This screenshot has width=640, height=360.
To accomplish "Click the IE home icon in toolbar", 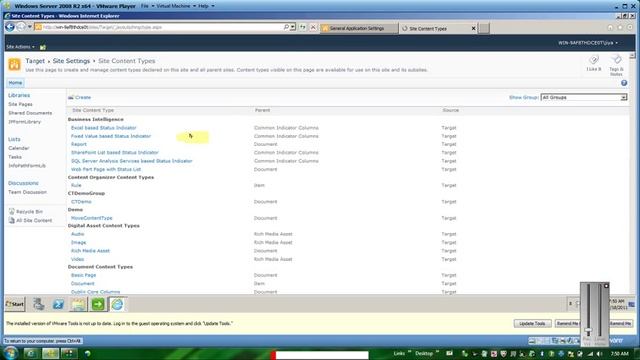I will coord(610,27).
